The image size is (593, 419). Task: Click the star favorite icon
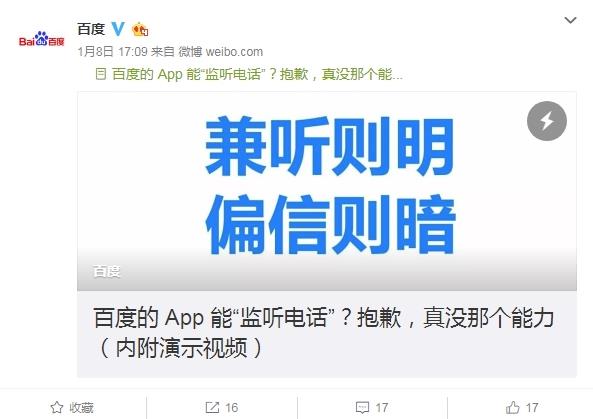click(57, 407)
